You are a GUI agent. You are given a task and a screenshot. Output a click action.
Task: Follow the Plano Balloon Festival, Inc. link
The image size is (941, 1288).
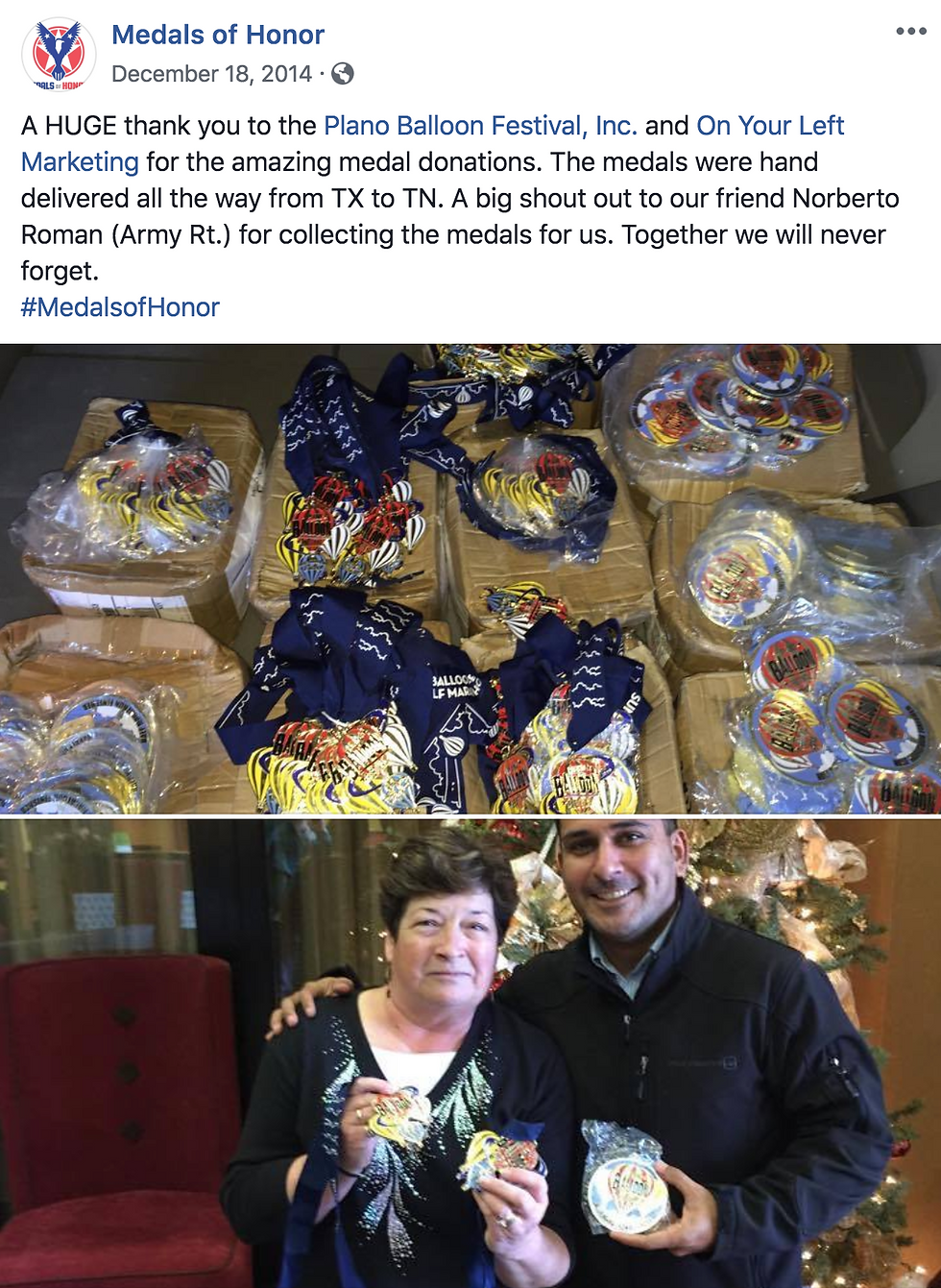[480, 126]
